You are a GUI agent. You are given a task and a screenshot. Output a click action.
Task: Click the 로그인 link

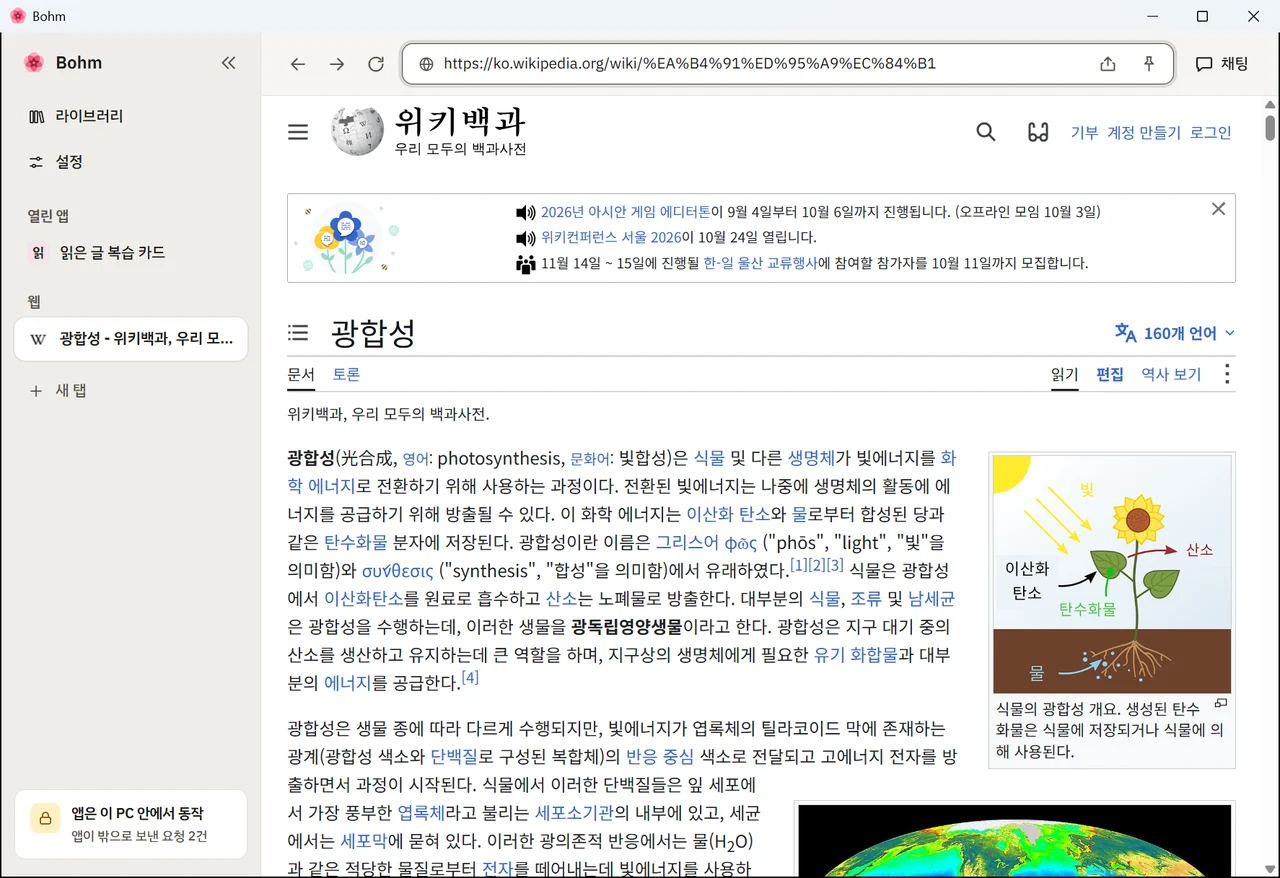coord(1211,132)
